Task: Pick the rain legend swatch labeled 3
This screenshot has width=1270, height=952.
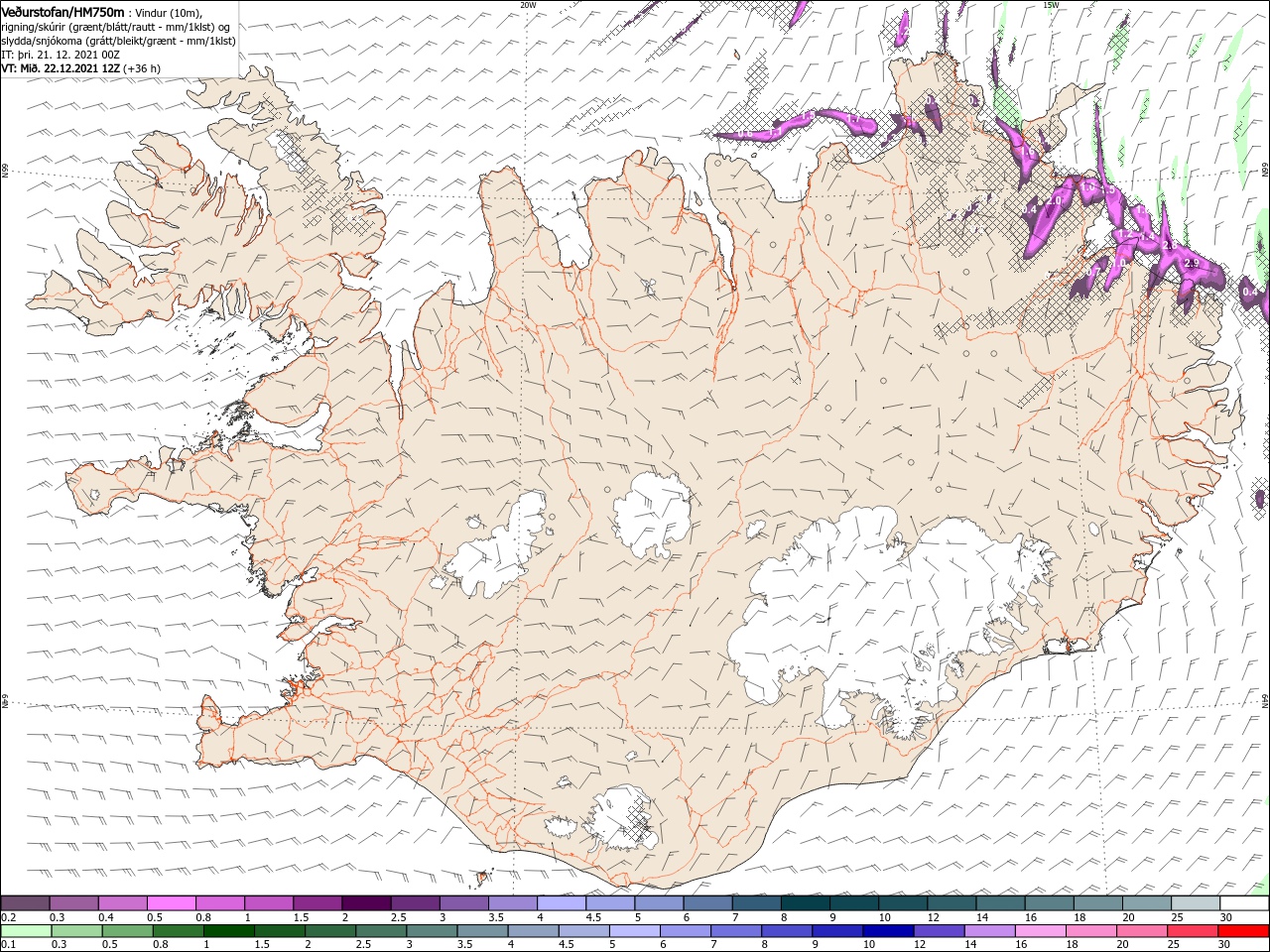Action: pyautogui.click(x=432, y=931)
